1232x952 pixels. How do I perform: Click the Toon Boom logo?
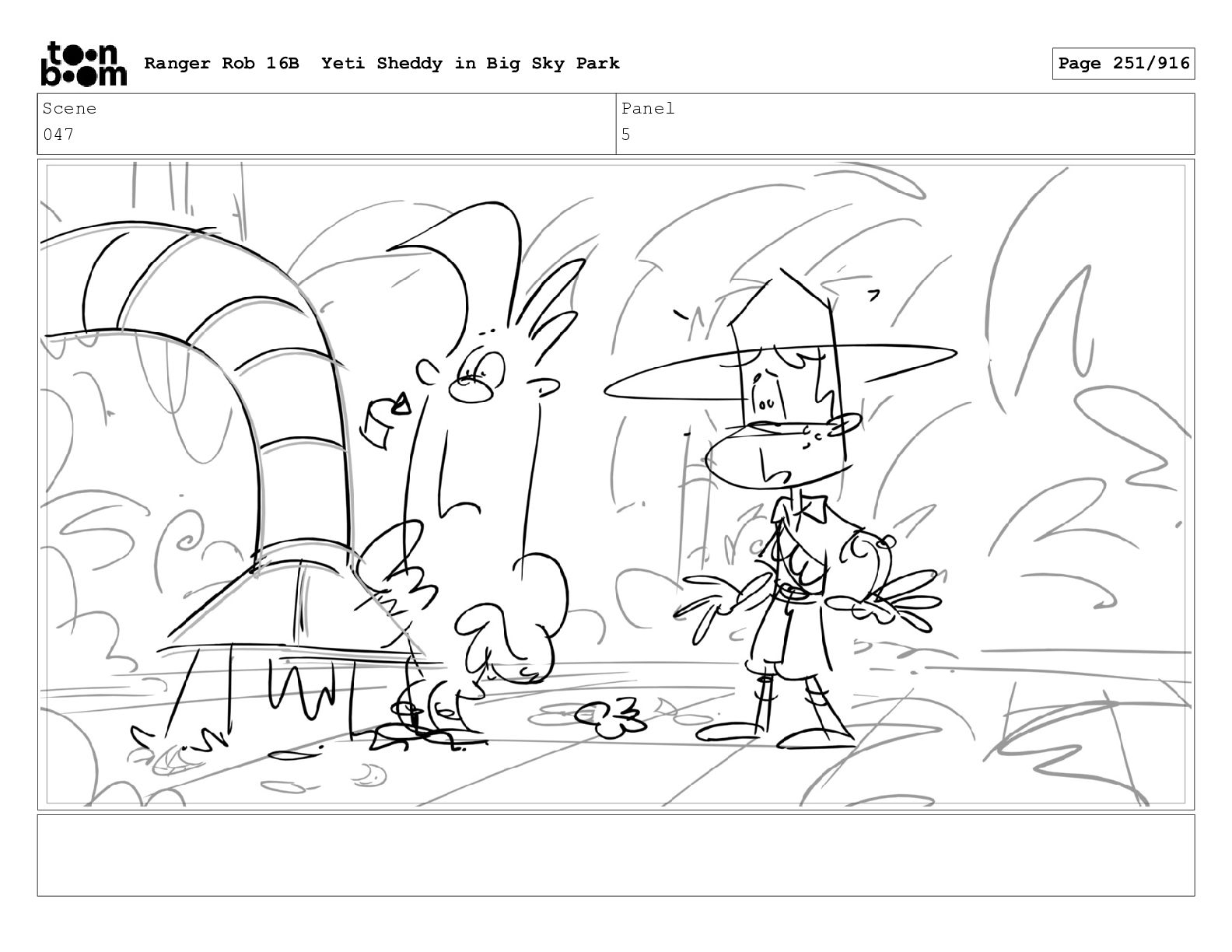82,63
